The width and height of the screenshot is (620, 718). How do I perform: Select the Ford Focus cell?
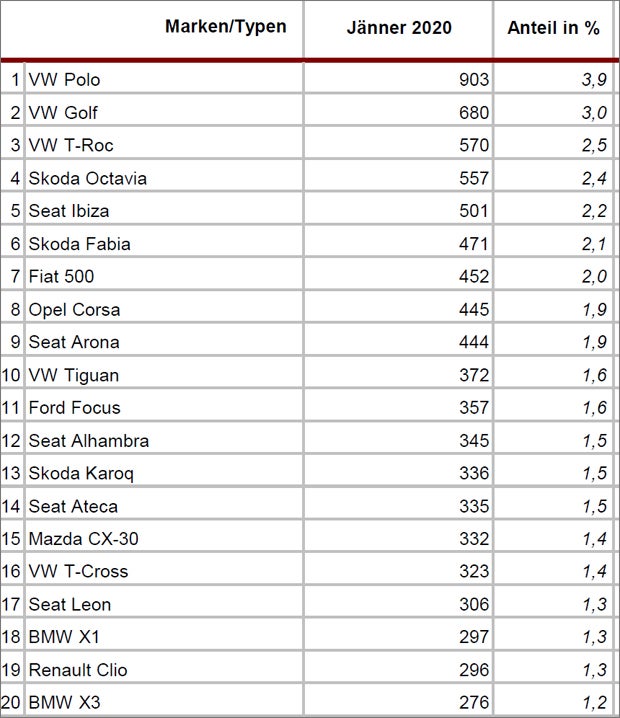(74, 408)
